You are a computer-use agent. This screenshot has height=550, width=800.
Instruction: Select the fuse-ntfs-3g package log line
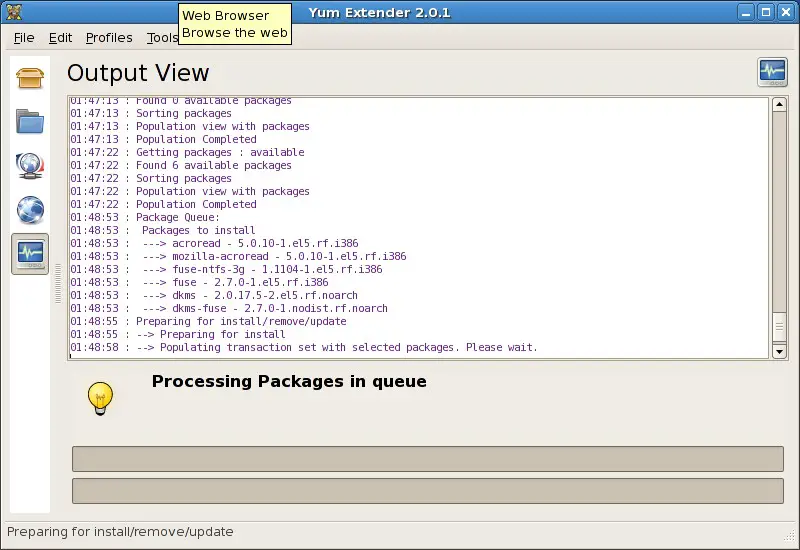226,269
